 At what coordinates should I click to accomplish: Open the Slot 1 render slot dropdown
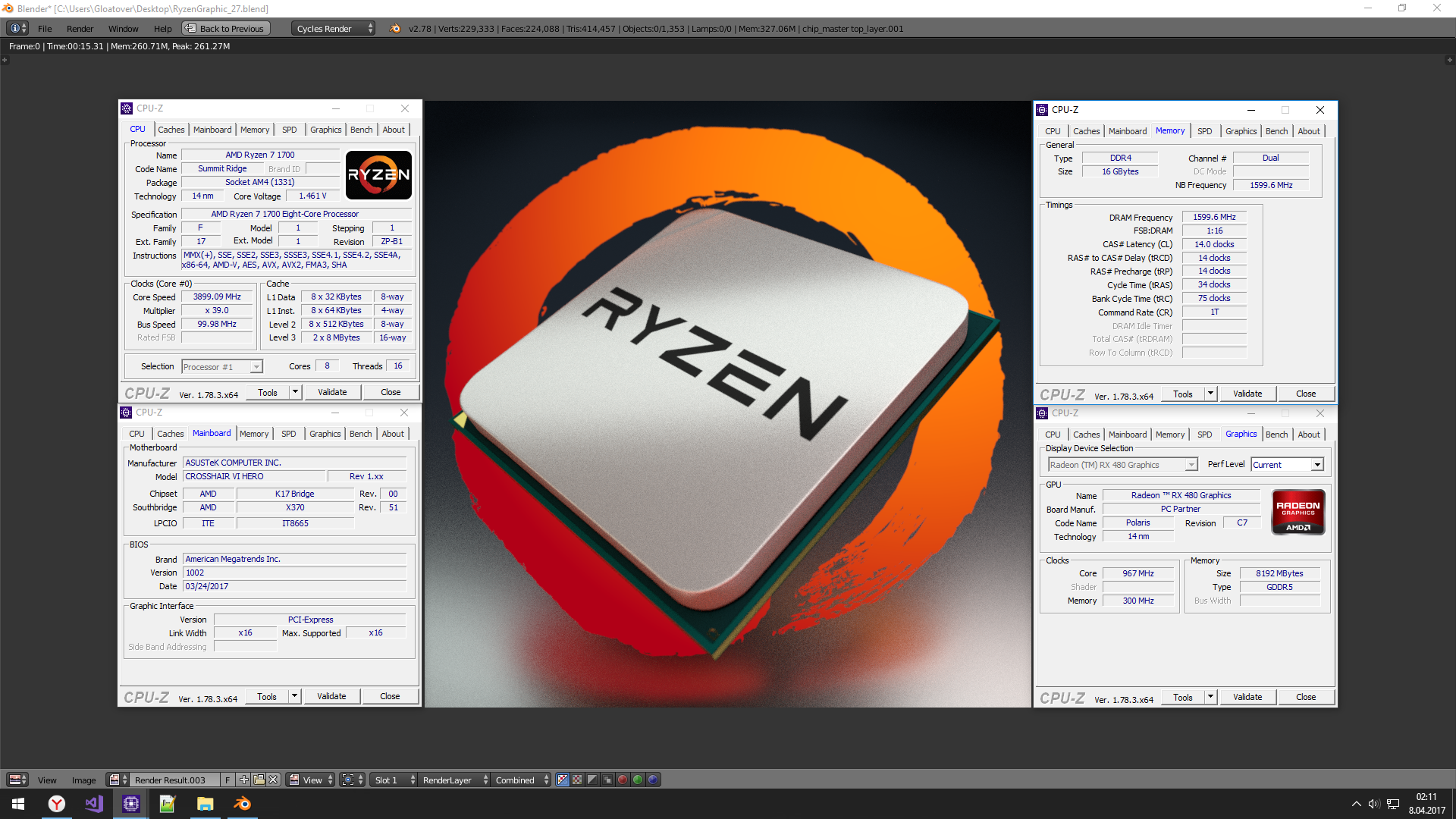tap(394, 780)
